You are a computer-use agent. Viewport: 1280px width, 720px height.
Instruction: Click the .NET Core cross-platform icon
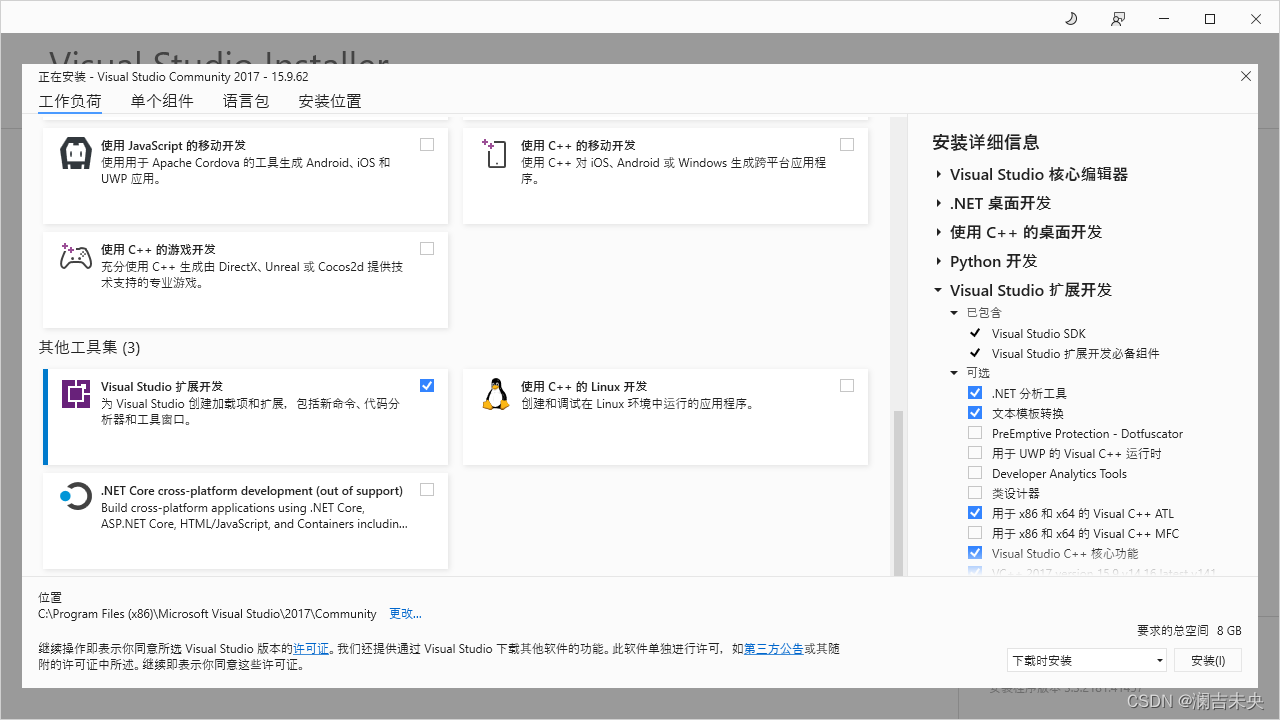click(76, 496)
